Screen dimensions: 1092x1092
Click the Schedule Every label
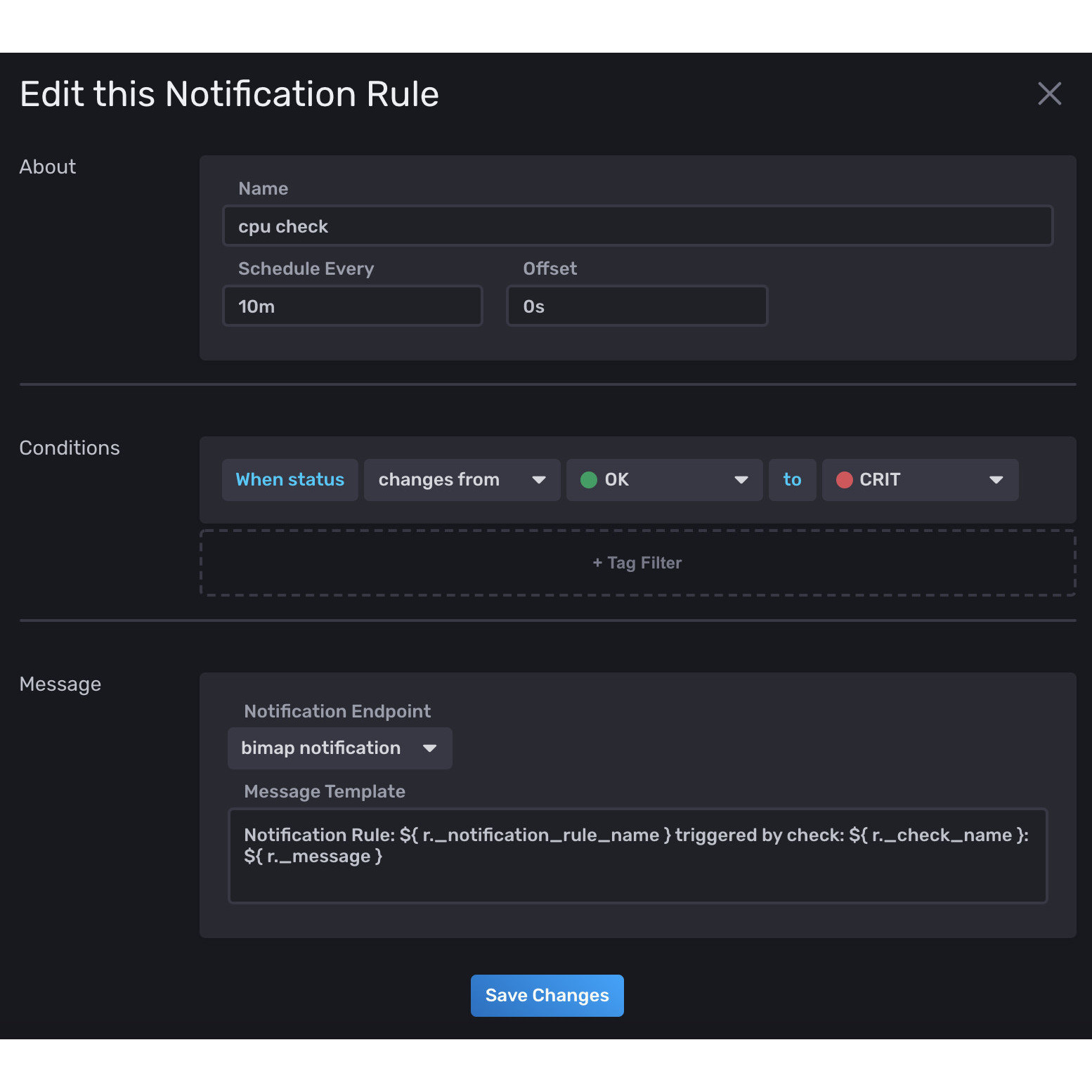pyautogui.click(x=306, y=268)
